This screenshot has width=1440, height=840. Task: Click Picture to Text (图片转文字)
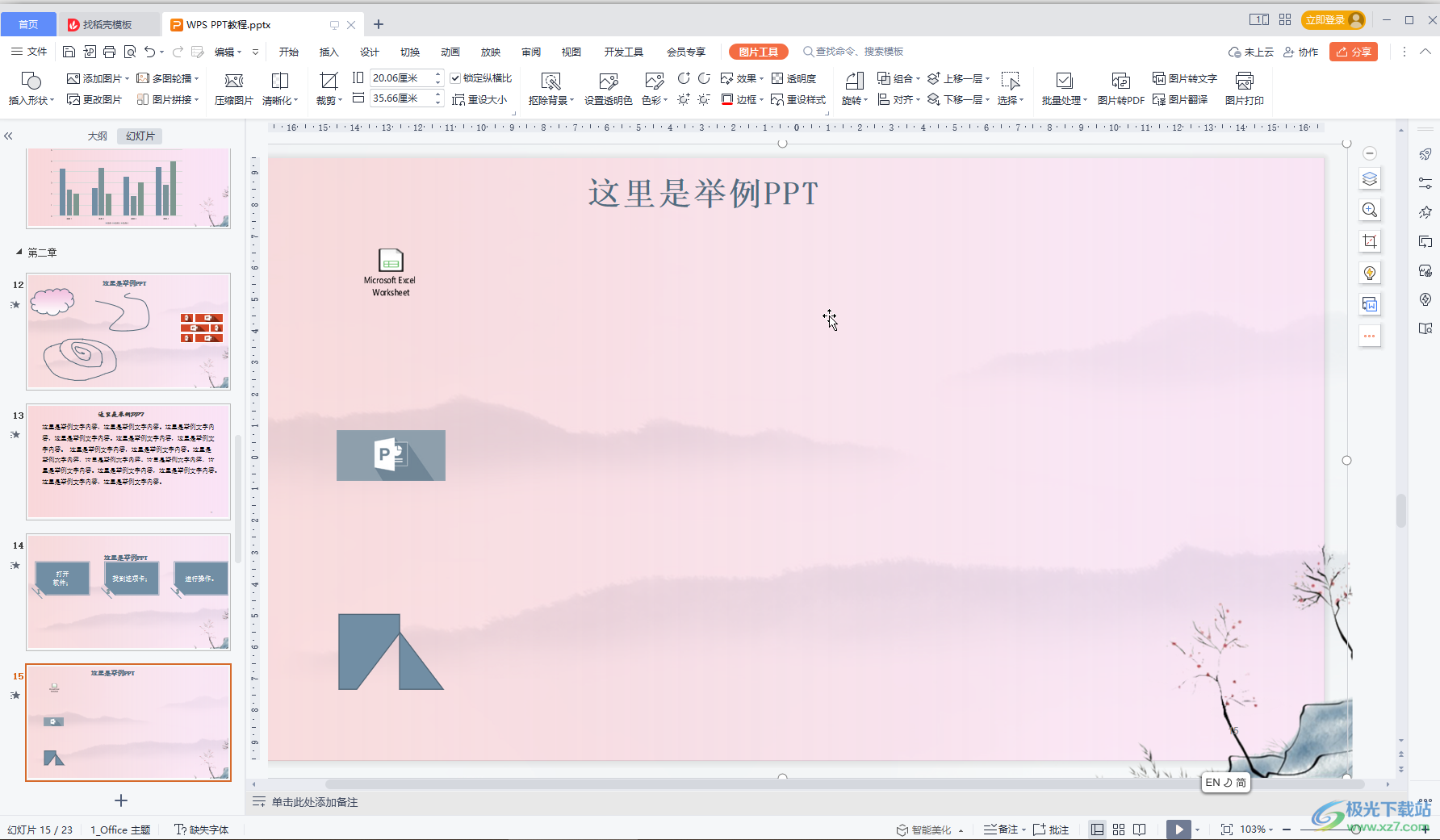tap(1184, 78)
